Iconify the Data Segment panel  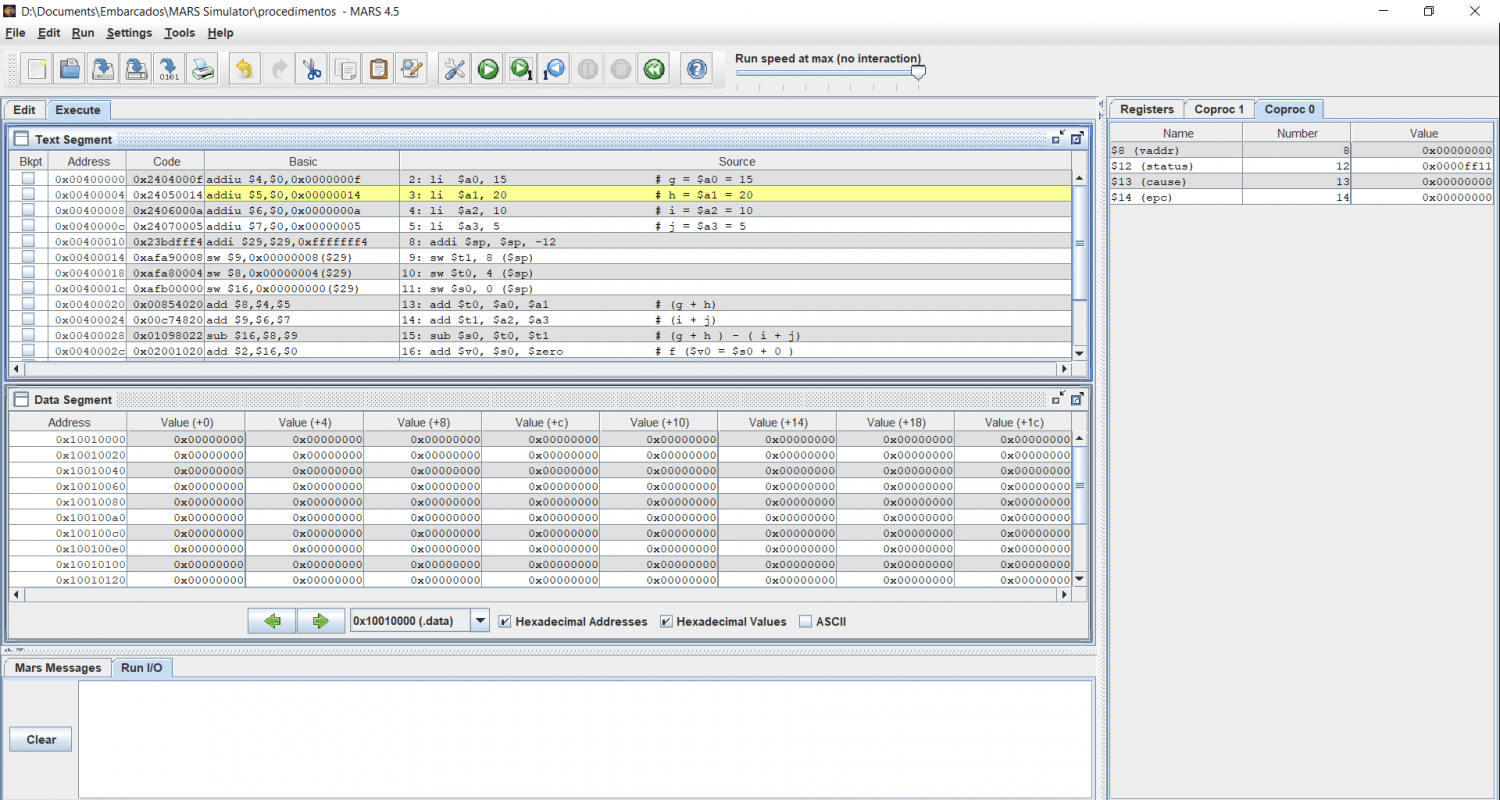[x=1058, y=399]
